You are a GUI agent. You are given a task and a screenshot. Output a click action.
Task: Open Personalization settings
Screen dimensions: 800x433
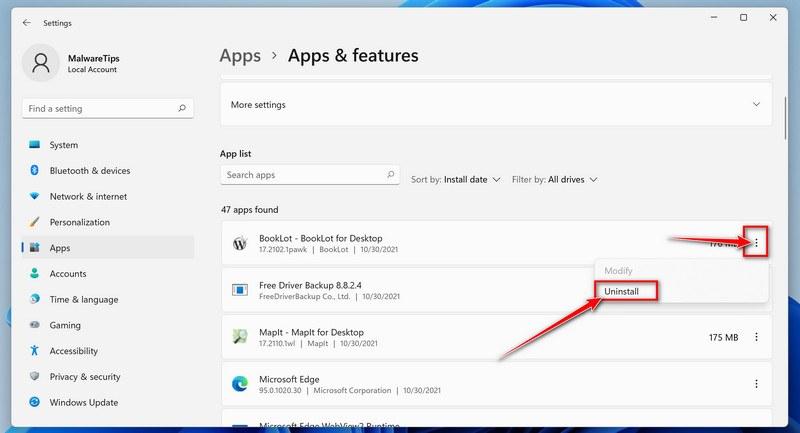(x=108, y=222)
